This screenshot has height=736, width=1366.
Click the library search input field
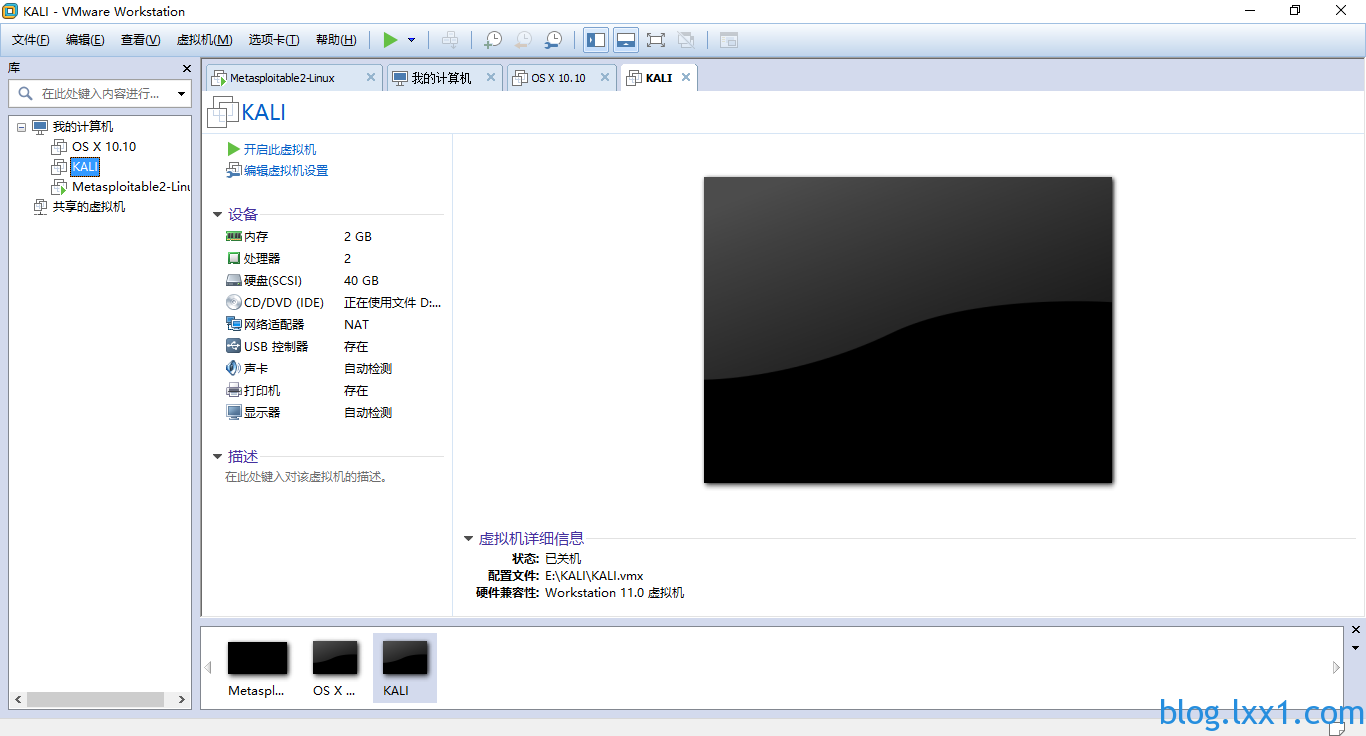click(92, 93)
